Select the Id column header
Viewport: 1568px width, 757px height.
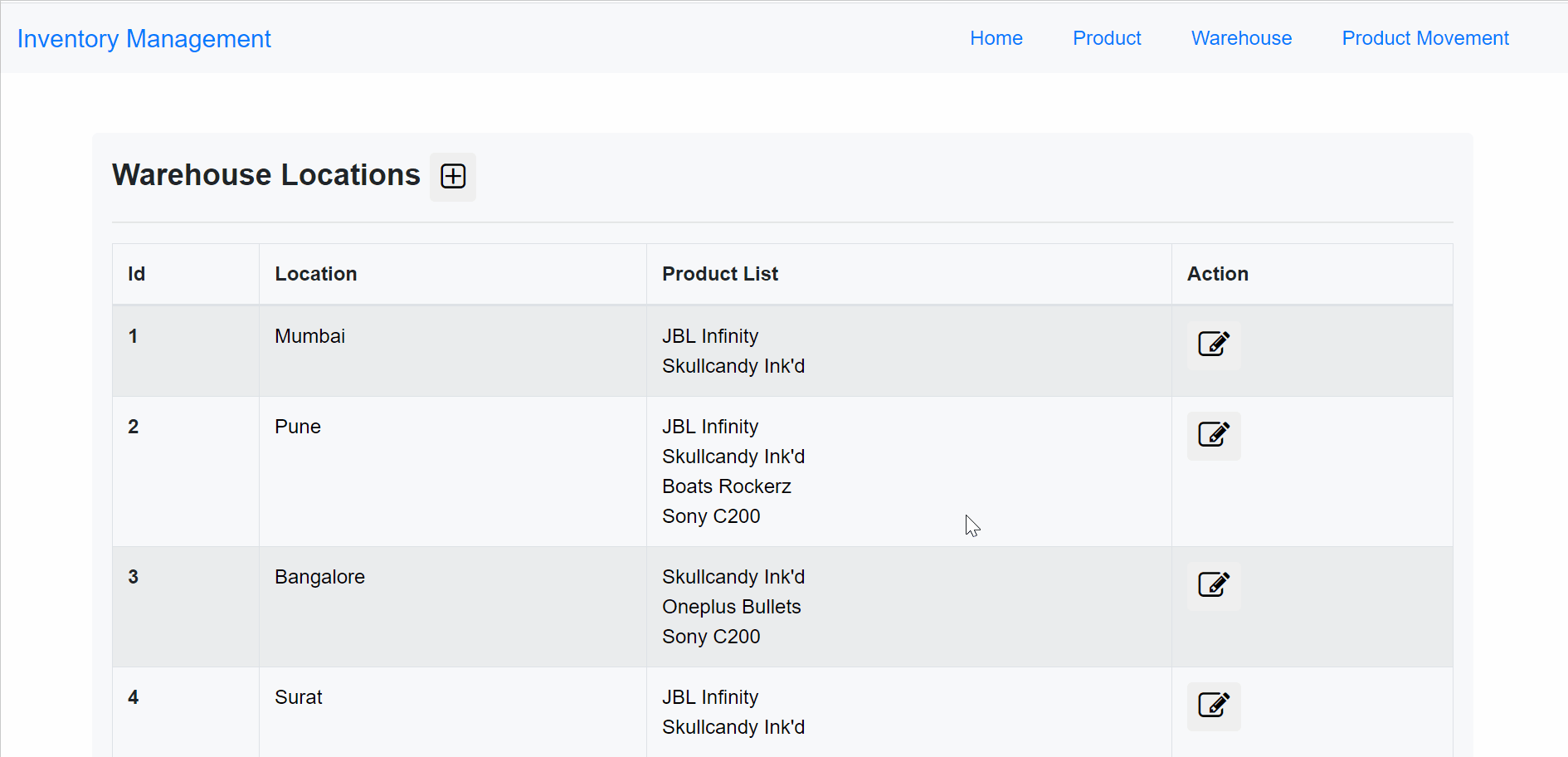[186, 274]
